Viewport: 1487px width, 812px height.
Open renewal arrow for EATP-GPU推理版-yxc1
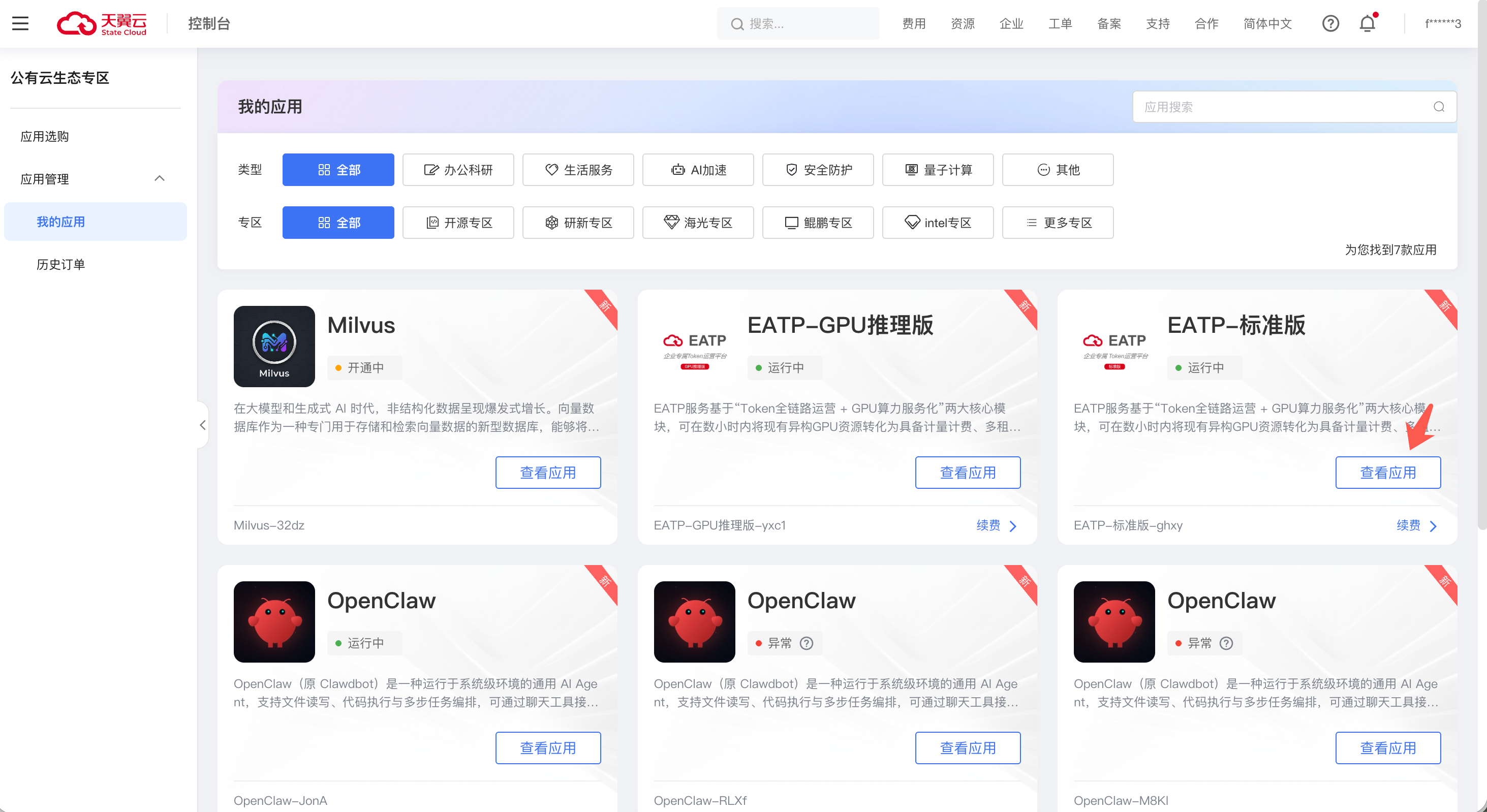(1013, 526)
